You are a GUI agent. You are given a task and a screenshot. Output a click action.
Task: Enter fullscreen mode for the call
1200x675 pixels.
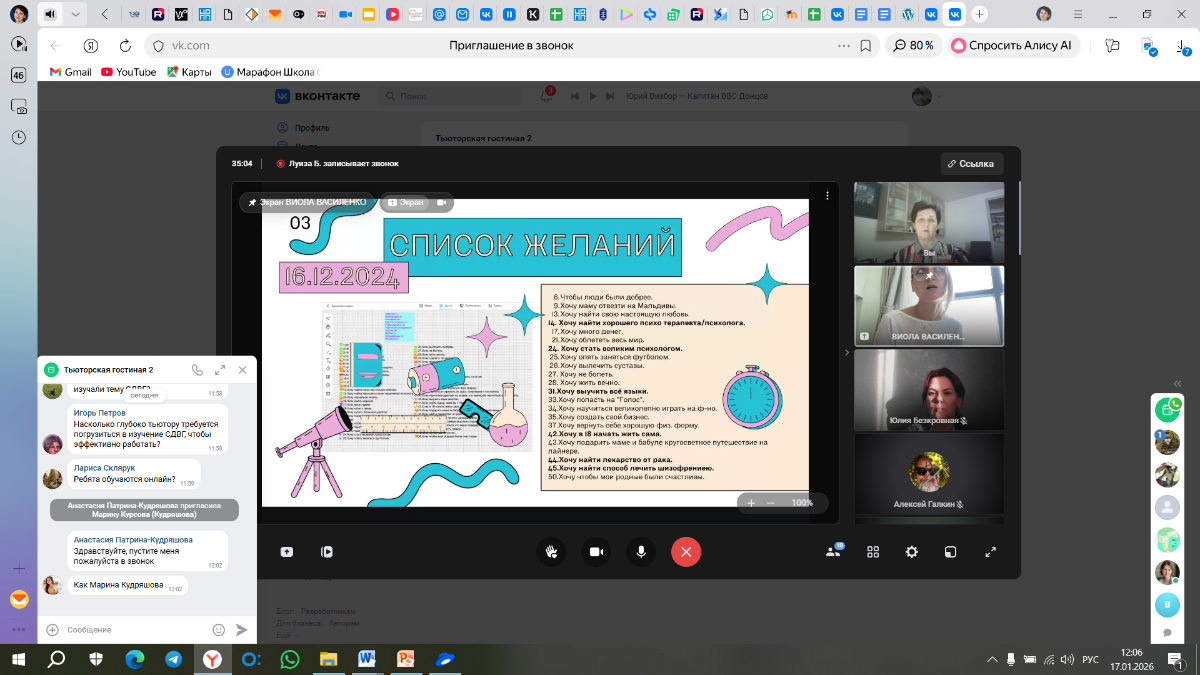tap(991, 551)
